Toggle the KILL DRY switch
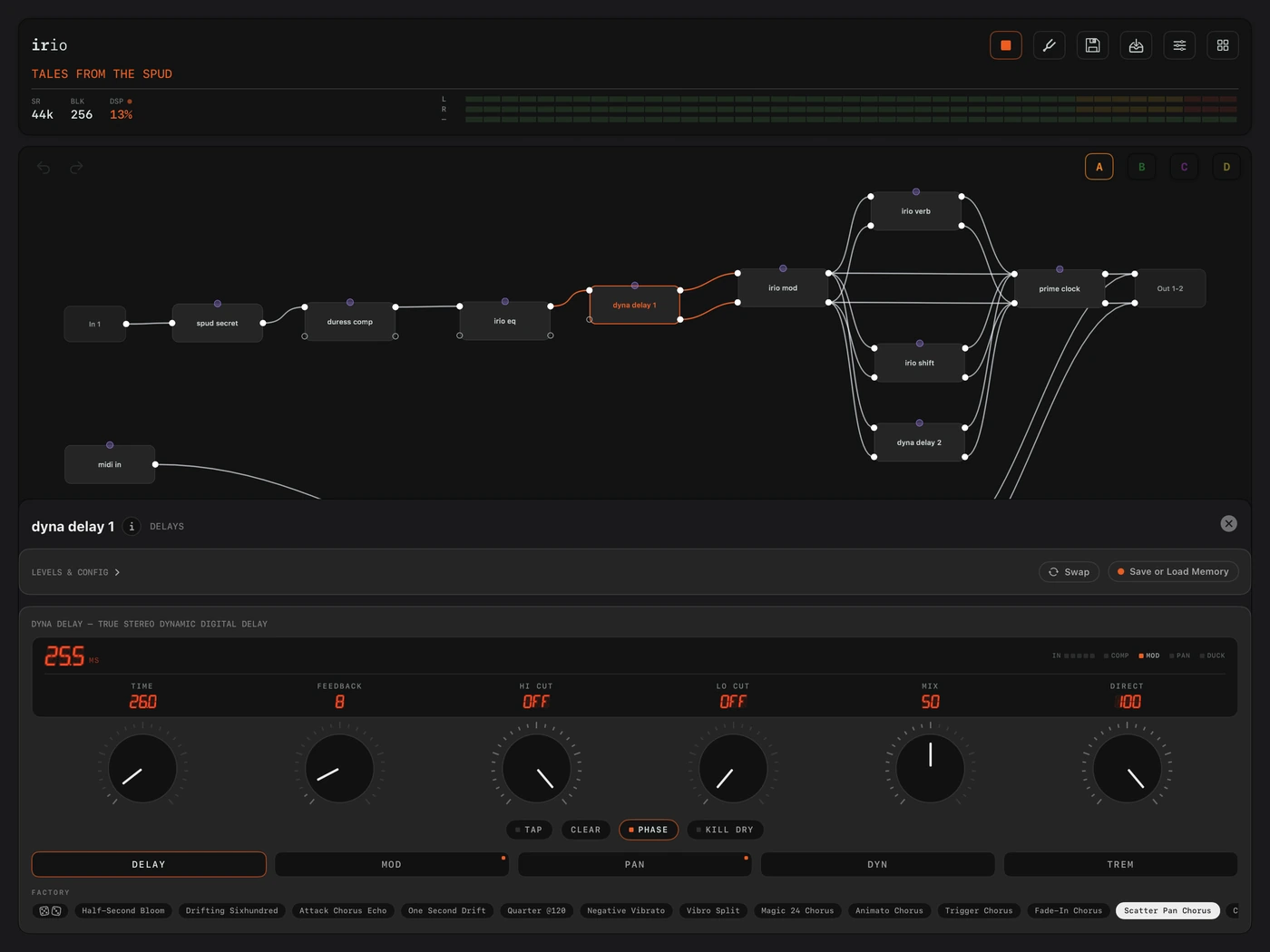 [725, 830]
